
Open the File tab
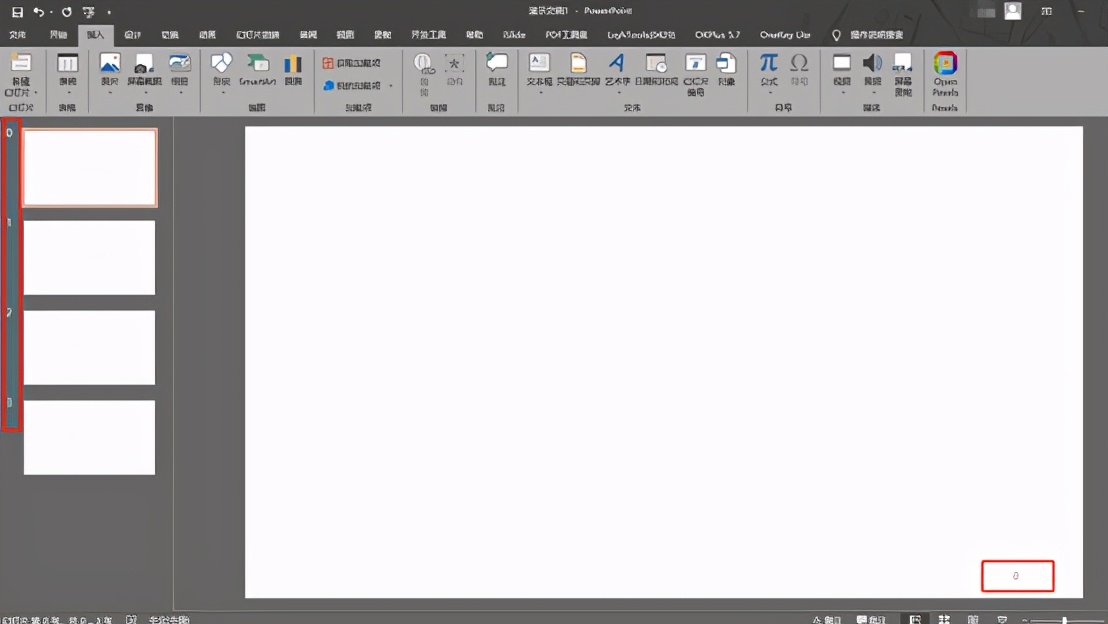click(x=18, y=35)
